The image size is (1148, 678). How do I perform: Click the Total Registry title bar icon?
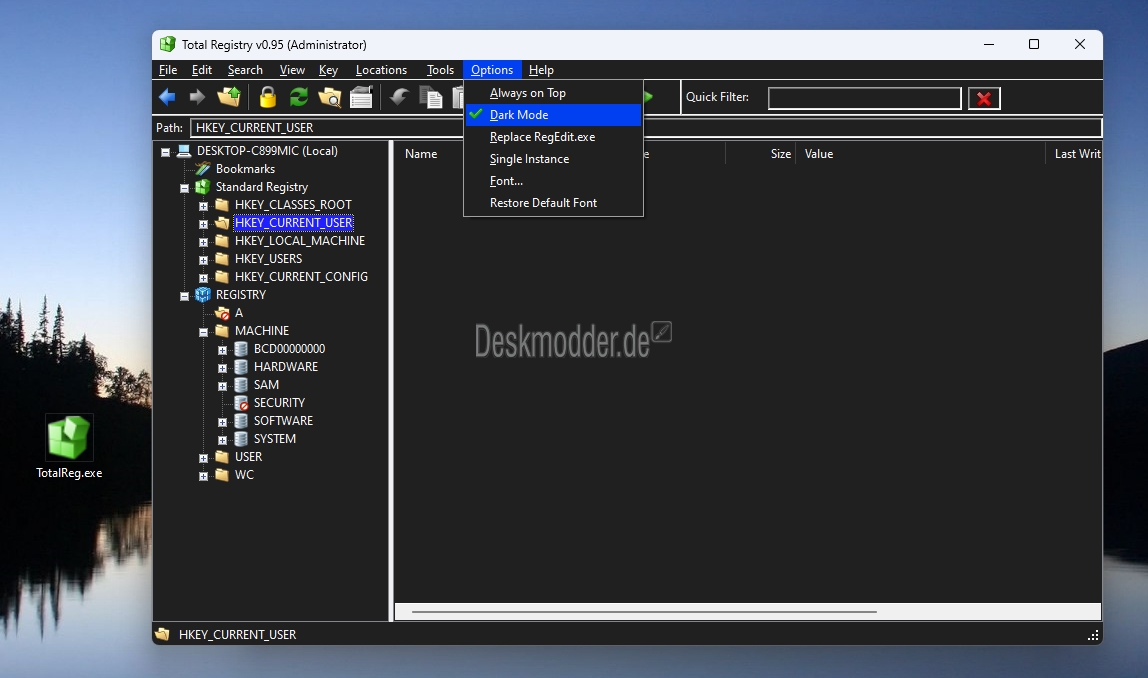168,44
